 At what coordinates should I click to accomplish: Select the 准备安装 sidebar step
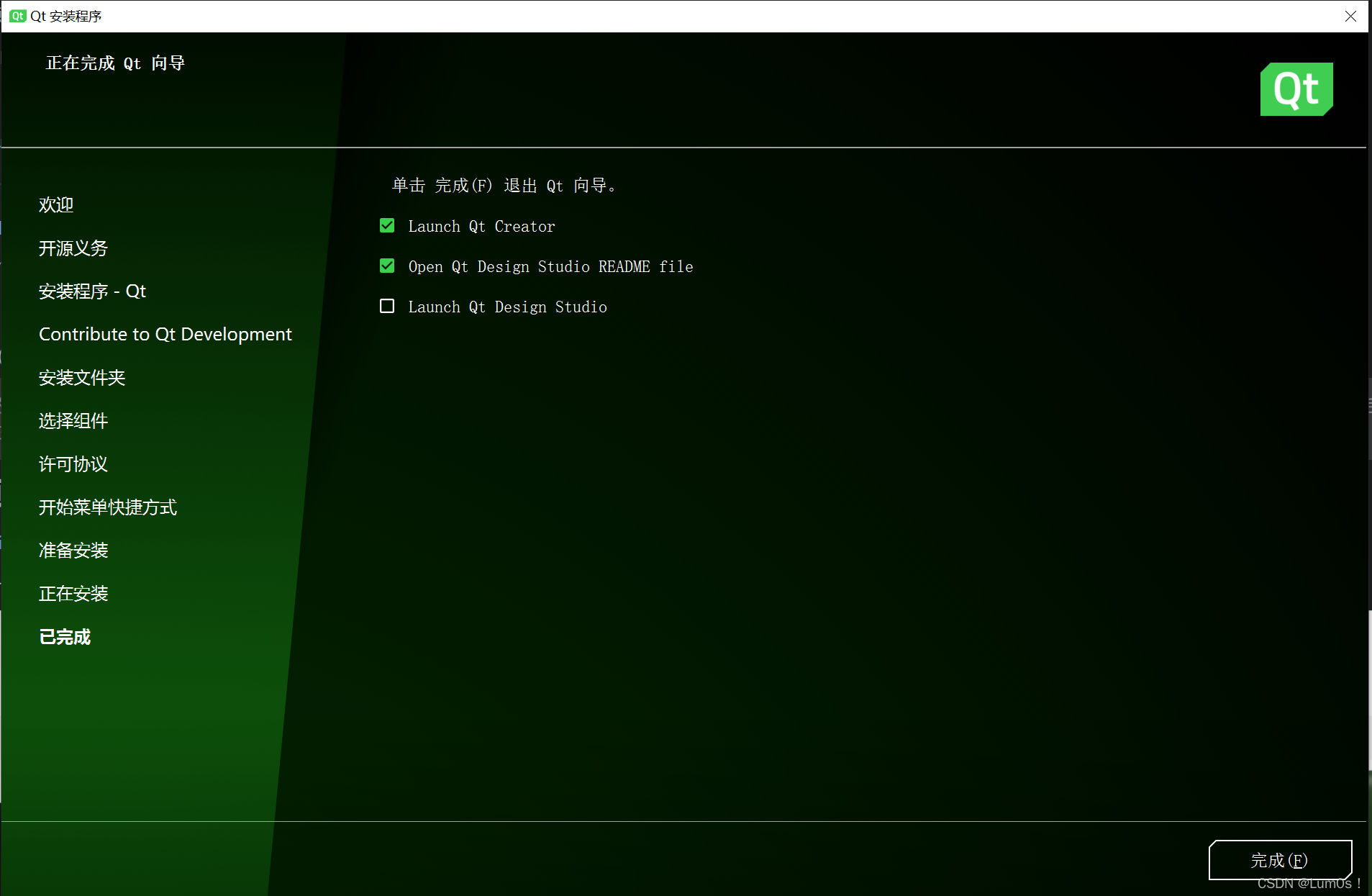73,551
